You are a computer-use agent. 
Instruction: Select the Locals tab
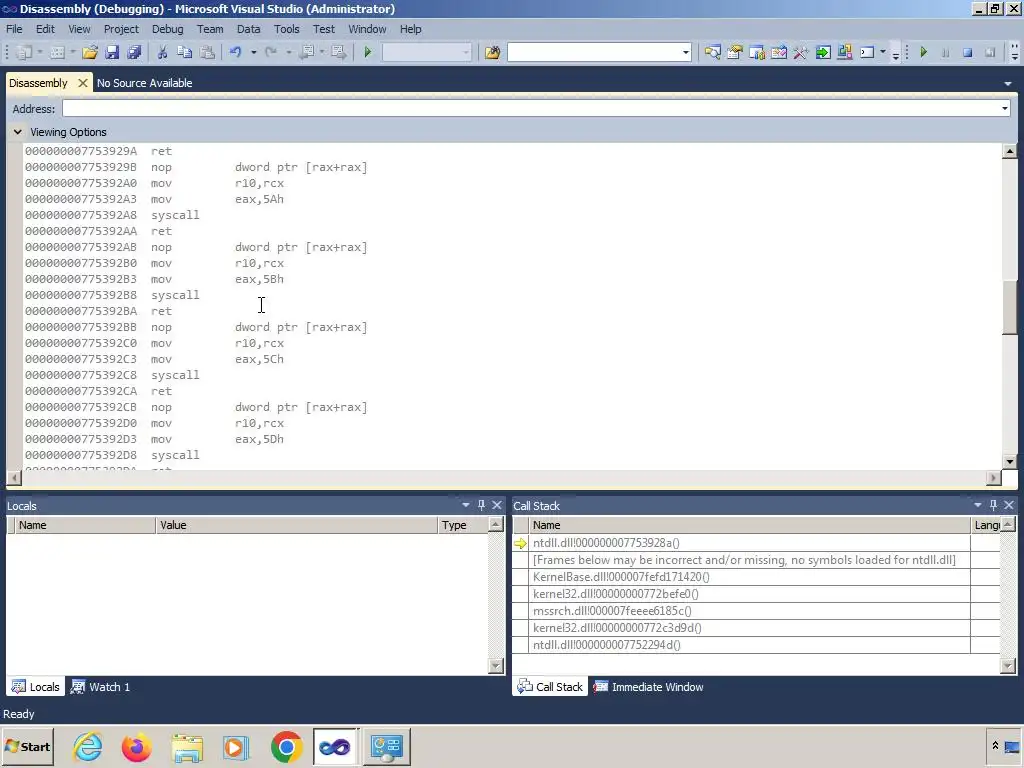coord(36,687)
